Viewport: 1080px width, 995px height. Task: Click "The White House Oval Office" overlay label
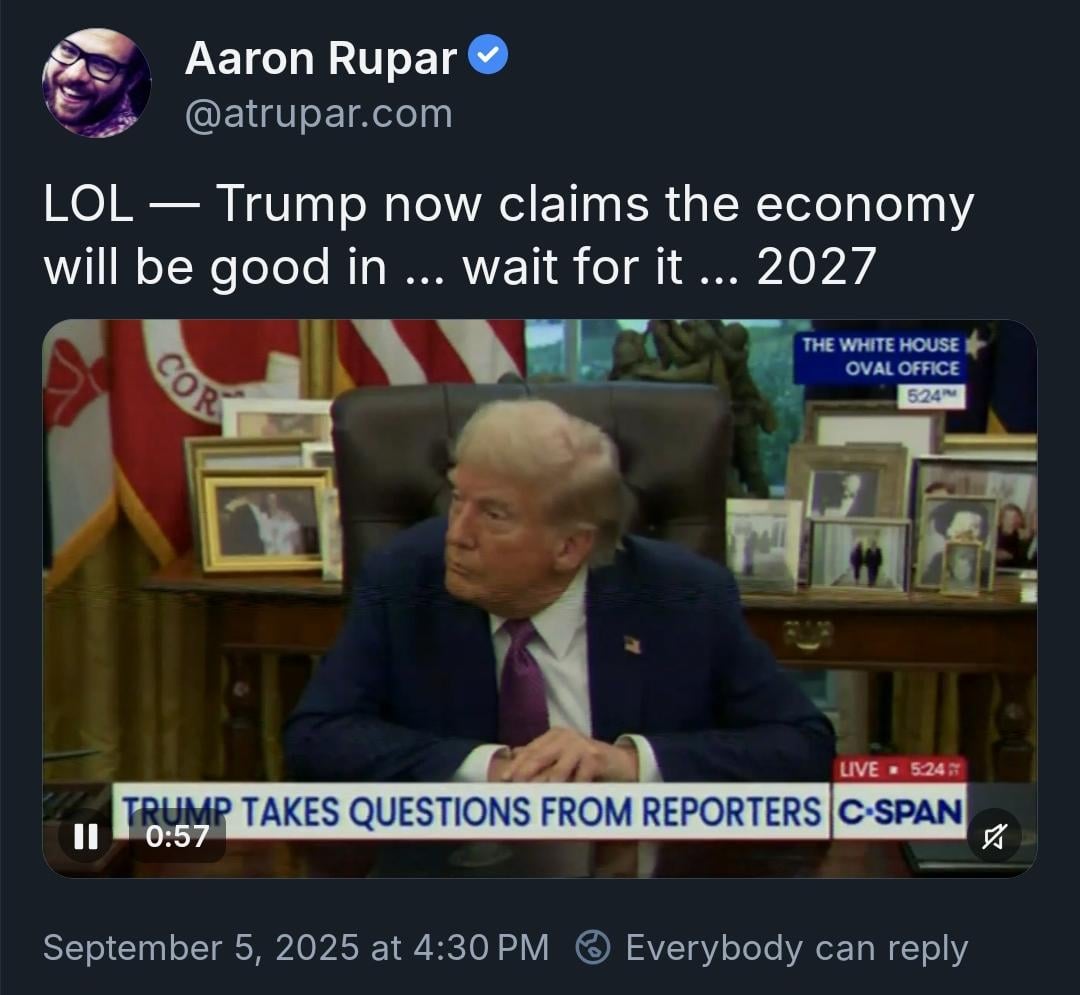(x=880, y=356)
